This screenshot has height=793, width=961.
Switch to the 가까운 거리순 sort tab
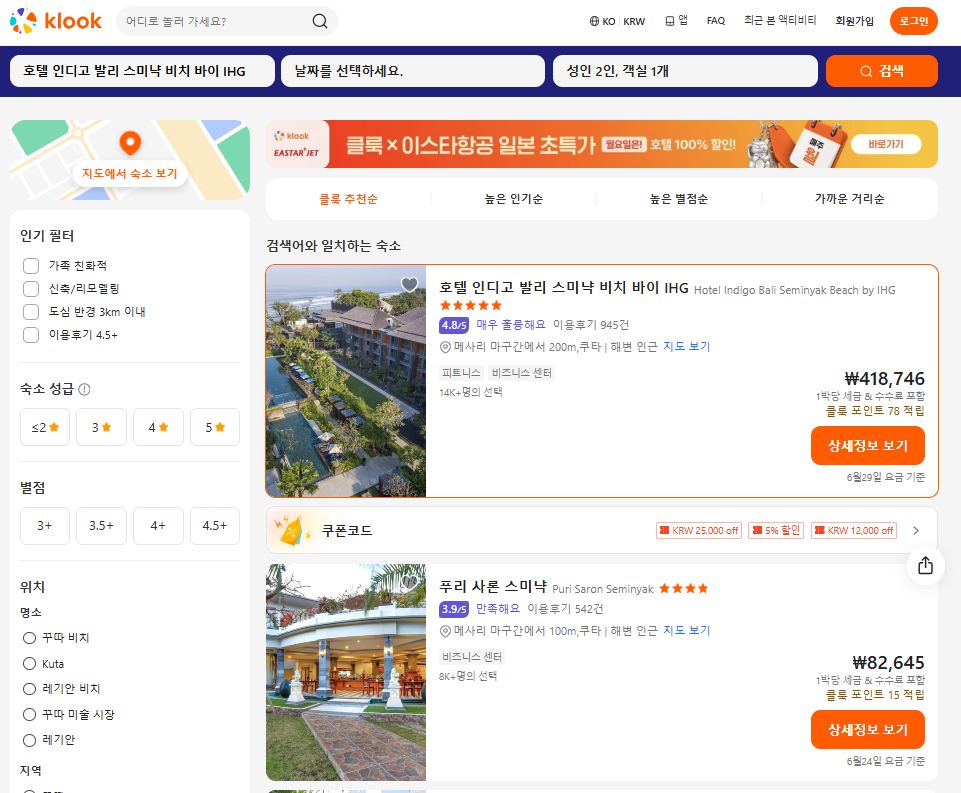pyautogui.click(x=849, y=199)
